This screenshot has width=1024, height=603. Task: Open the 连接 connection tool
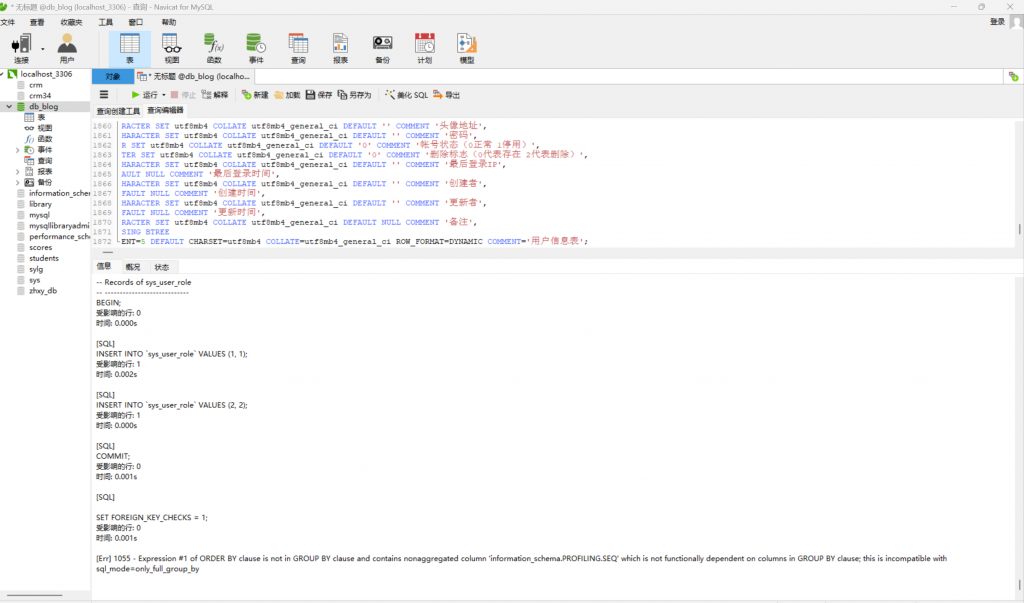[x=21, y=48]
